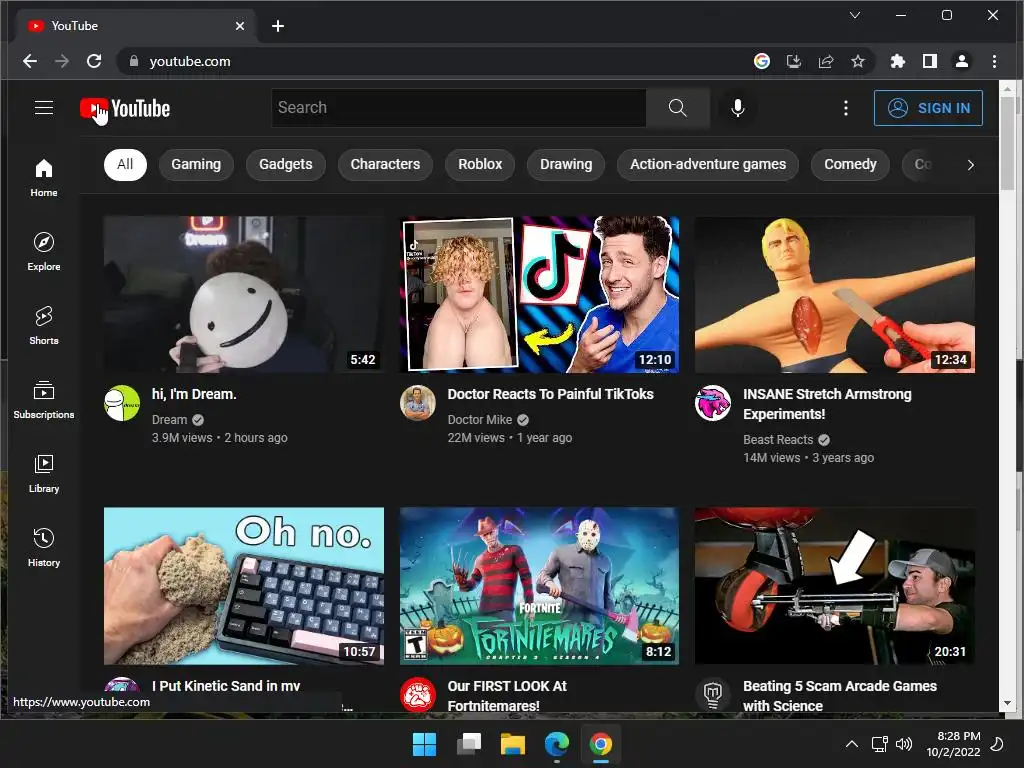Click into the Search input field
1024x768 pixels.
point(459,108)
